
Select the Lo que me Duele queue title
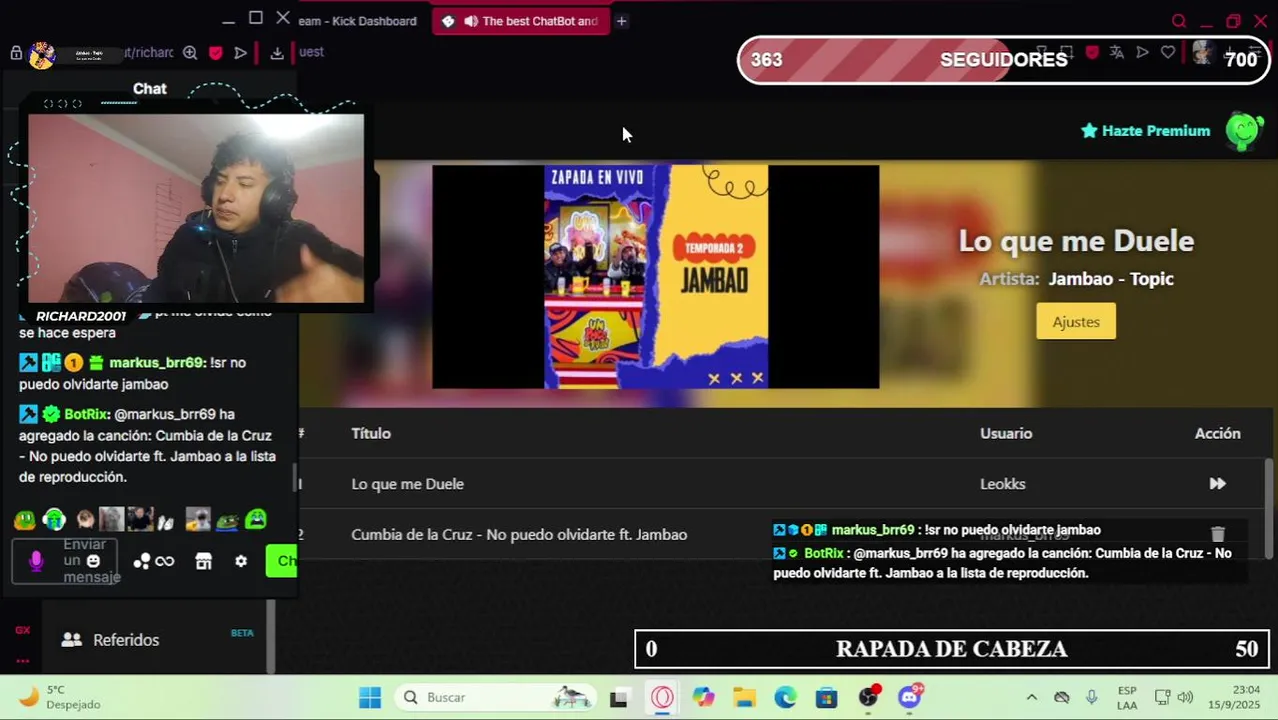pyautogui.click(x=408, y=484)
